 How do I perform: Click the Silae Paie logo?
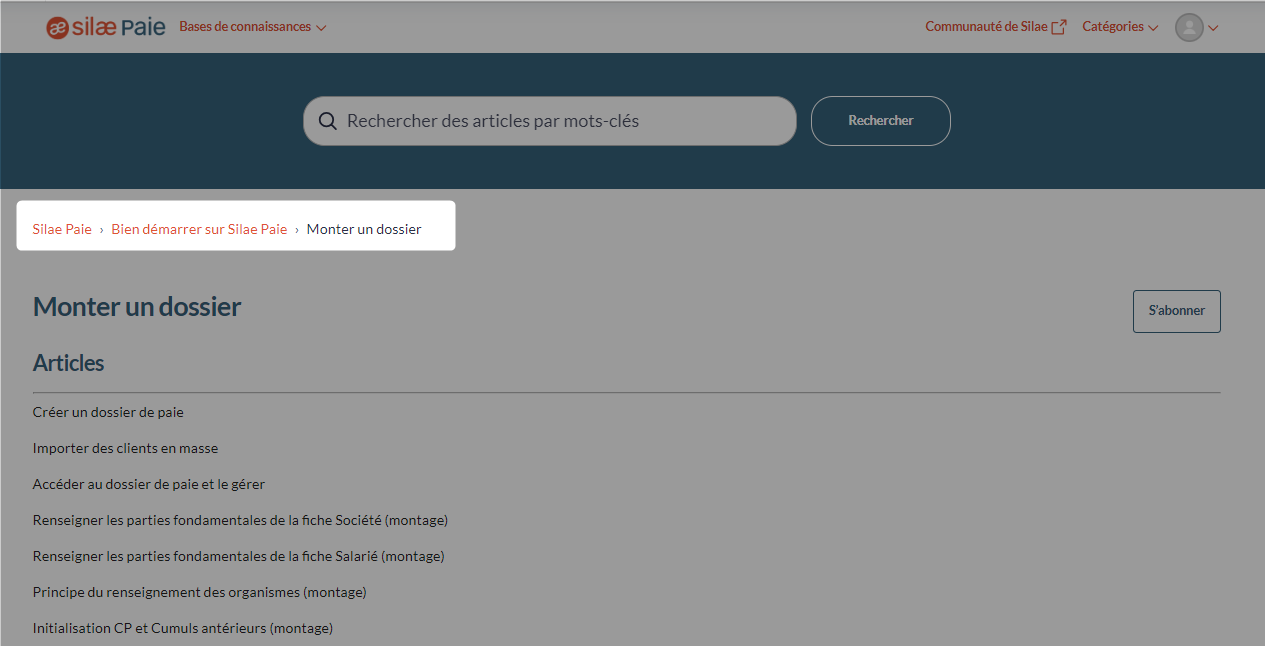(x=105, y=26)
